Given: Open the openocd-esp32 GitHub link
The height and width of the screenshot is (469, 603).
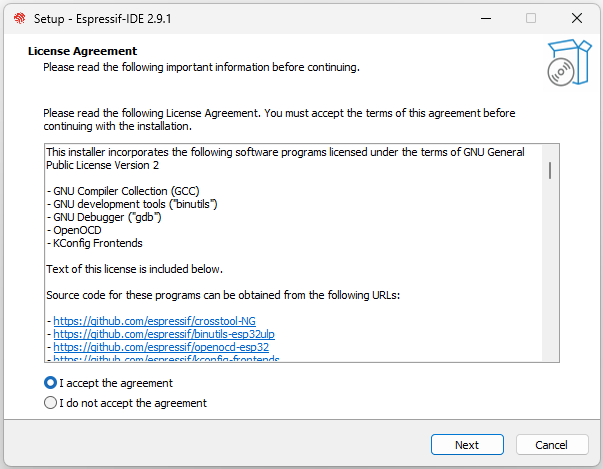Looking at the screenshot, I should [x=161, y=347].
